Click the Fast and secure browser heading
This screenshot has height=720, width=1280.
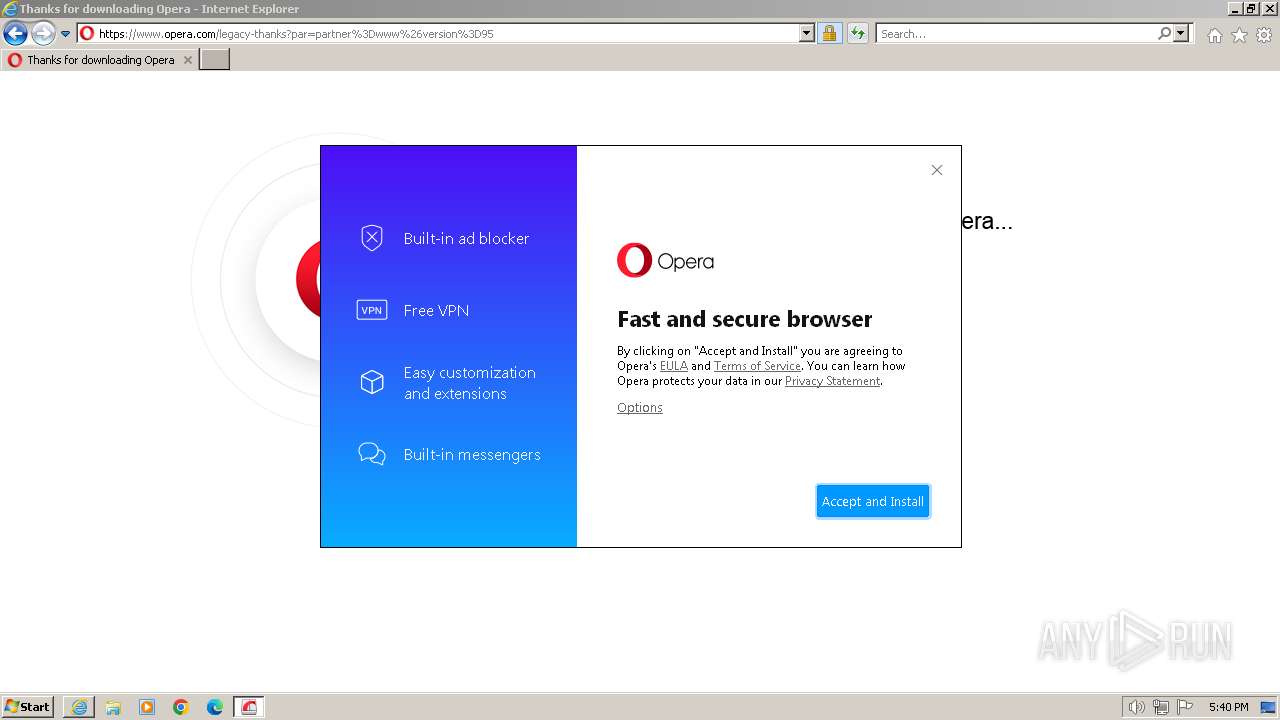(745, 319)
